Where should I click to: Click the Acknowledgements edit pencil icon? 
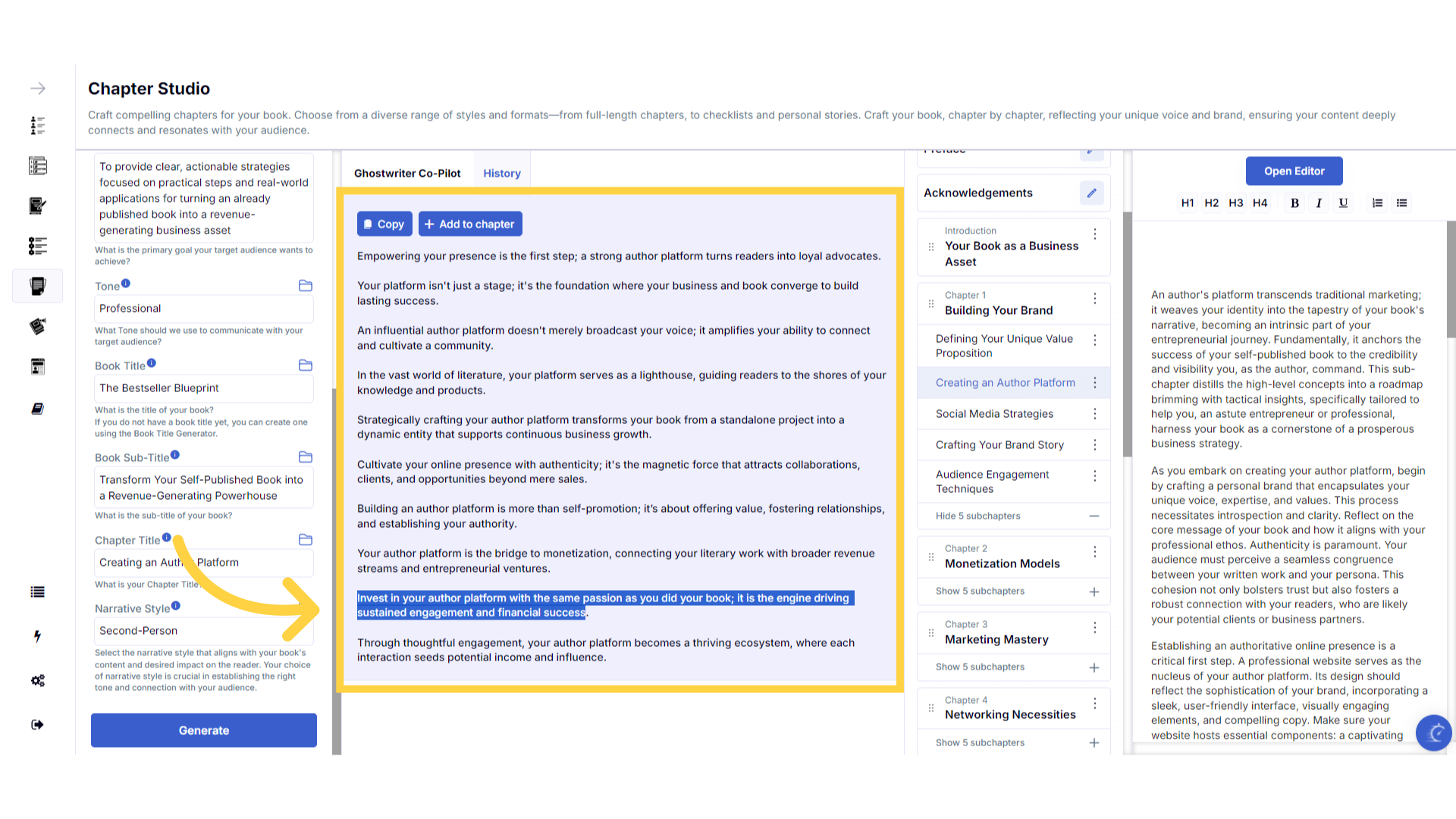click(x=1091, y=193)
